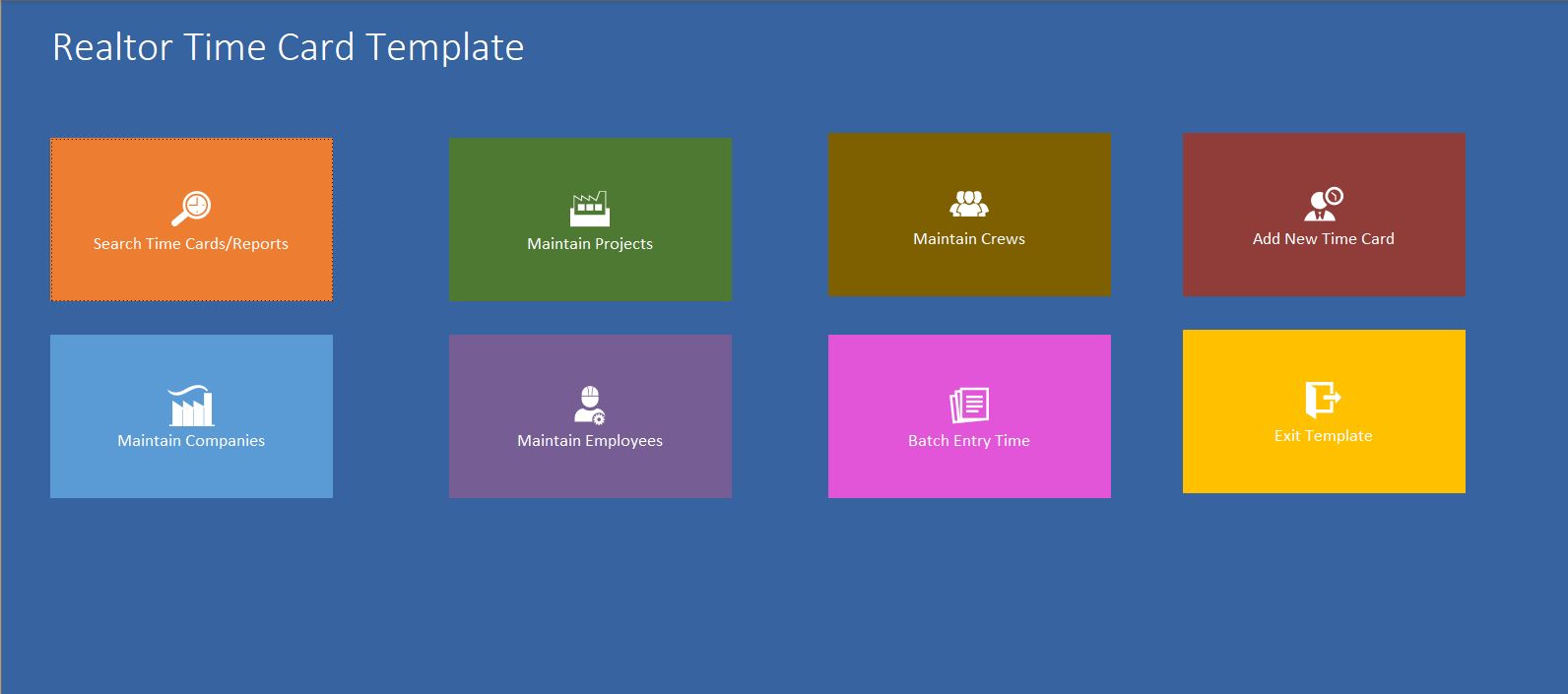Select the 'Maintain Companies' label text
This screenshot has width=1568, height=694.
pos(191,441)
